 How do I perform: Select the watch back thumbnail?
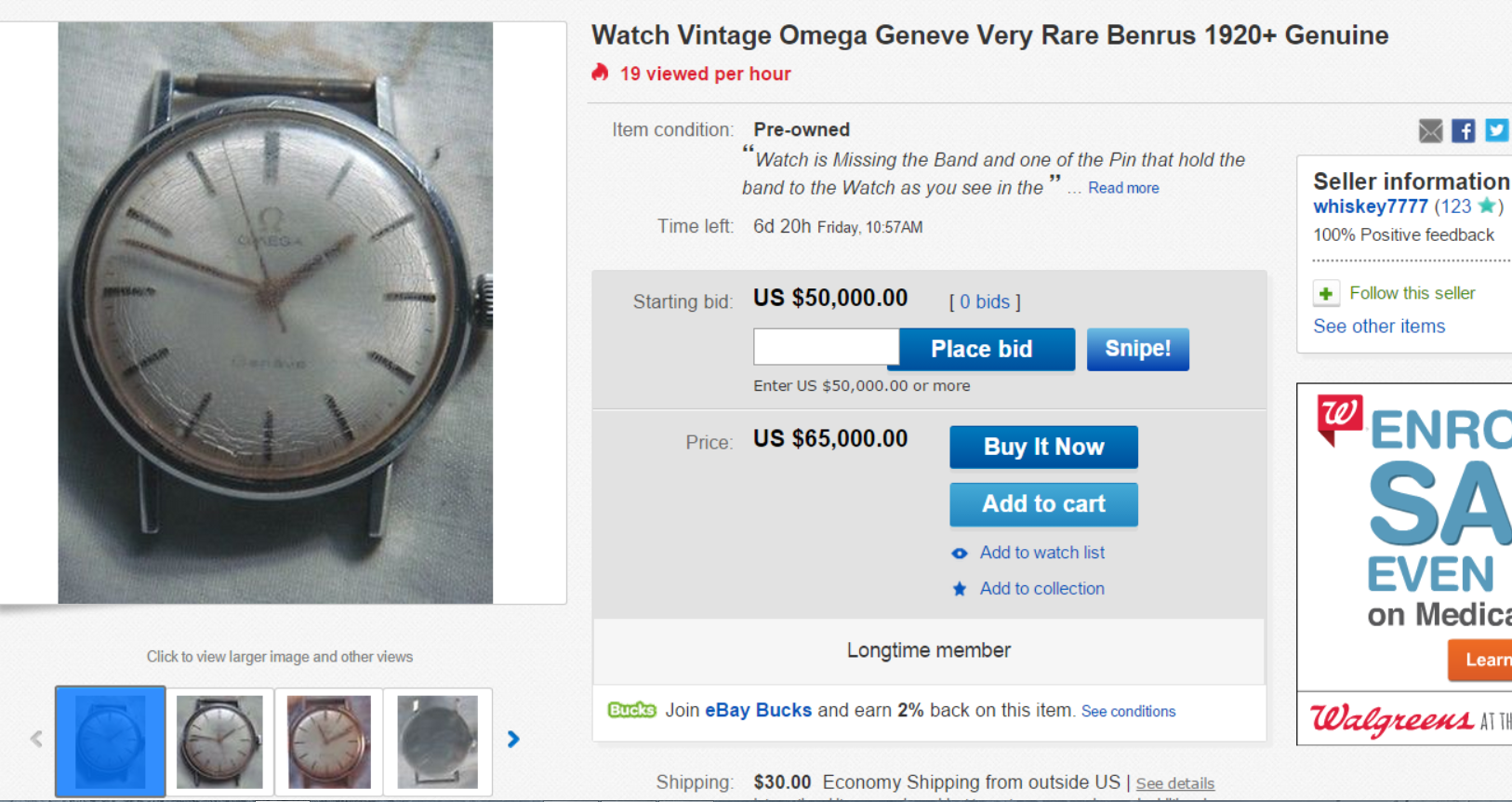tap(437, 742)
